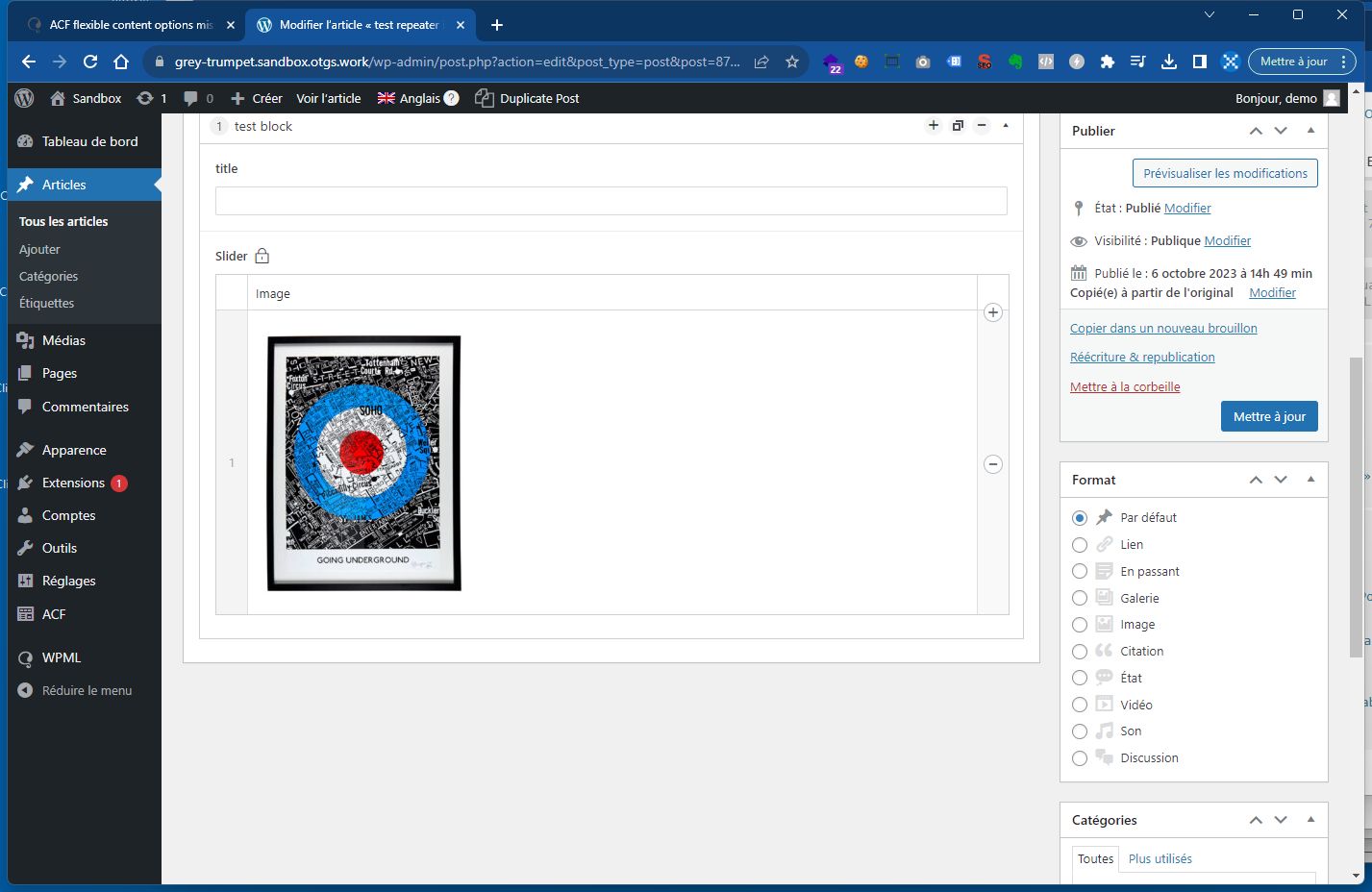
Task: Add slider row with plus icon
Action: [993, 312]
